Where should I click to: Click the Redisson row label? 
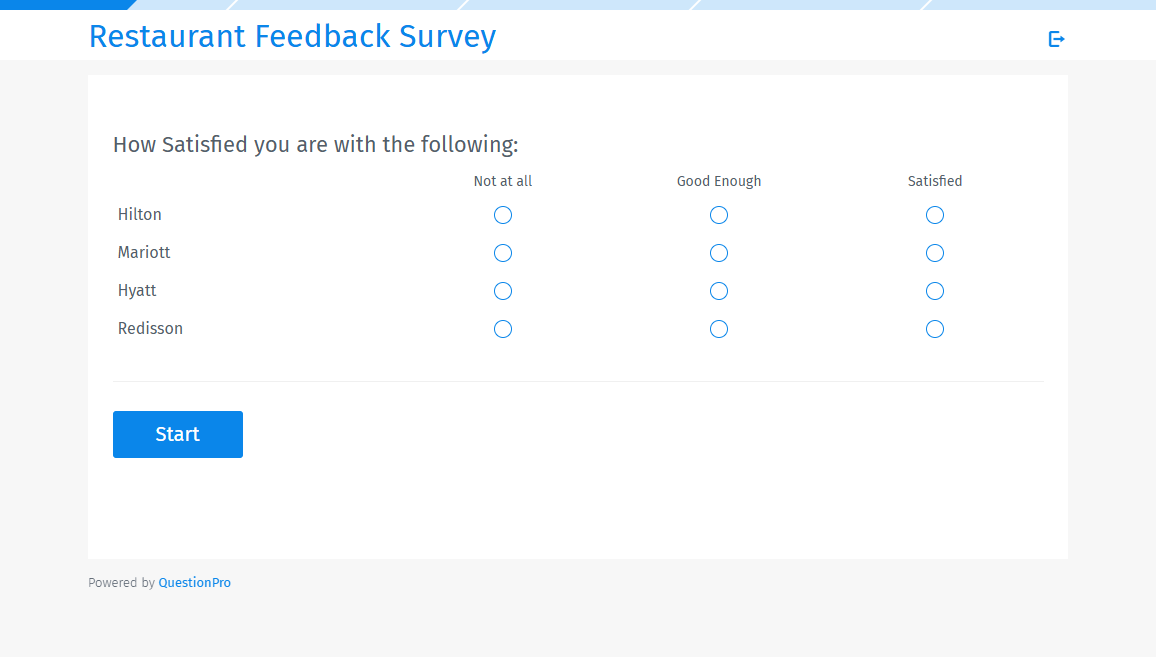click(x=150, y=328)
